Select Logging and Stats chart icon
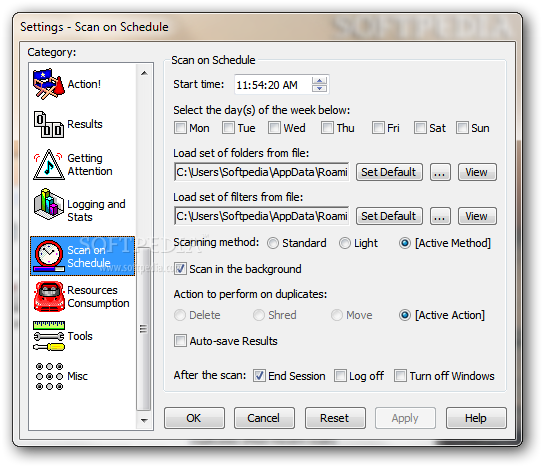This screenshot has width=543, height=467. (x=48, y=204)
